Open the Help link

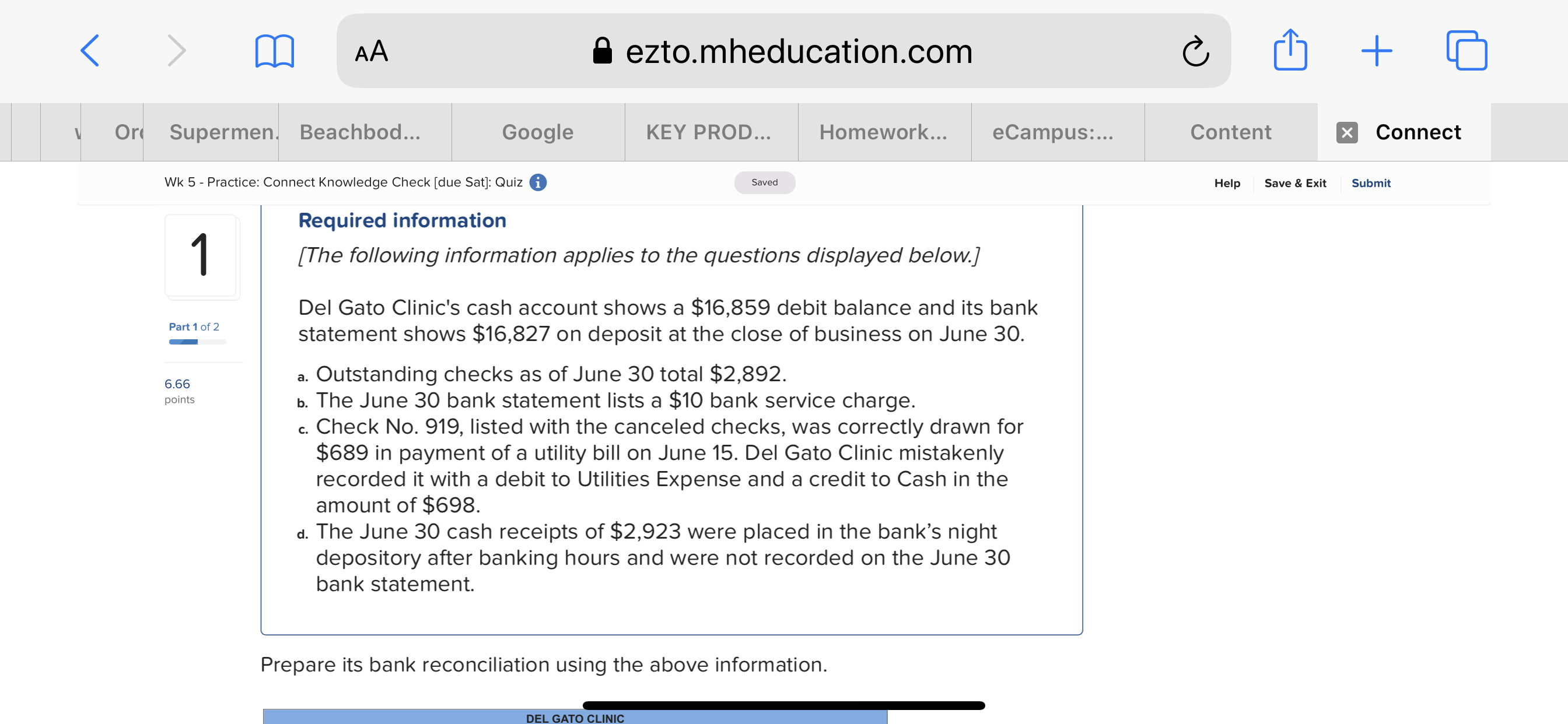tap(1227, 183)
